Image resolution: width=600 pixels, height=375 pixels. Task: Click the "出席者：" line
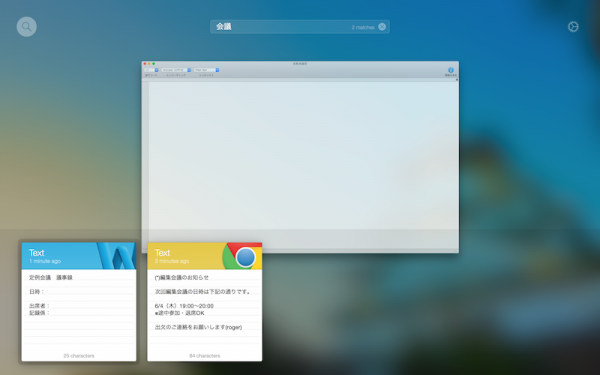point(40,306)
